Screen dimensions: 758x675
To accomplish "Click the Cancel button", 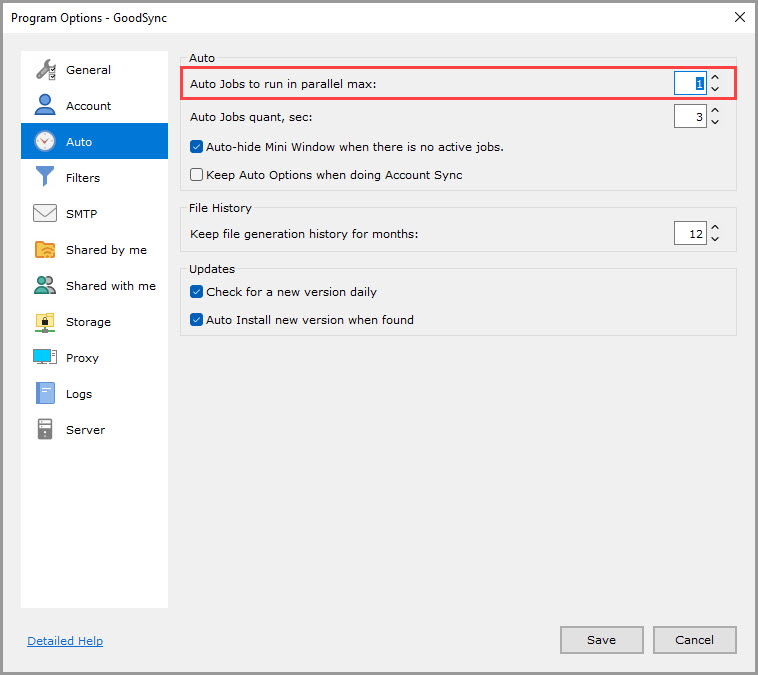I will (x=694, y=640).
